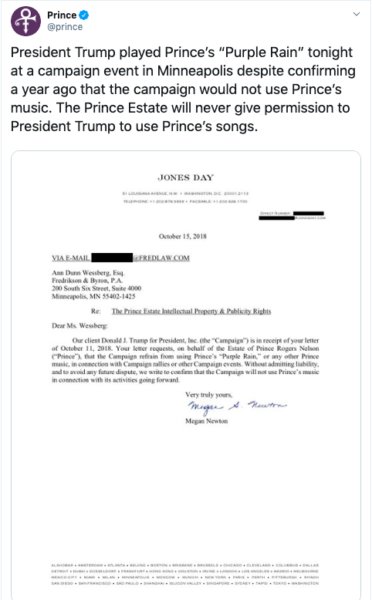Open the attached letter image's blank area
Screen dimensions: 372x600
(186, 494)
